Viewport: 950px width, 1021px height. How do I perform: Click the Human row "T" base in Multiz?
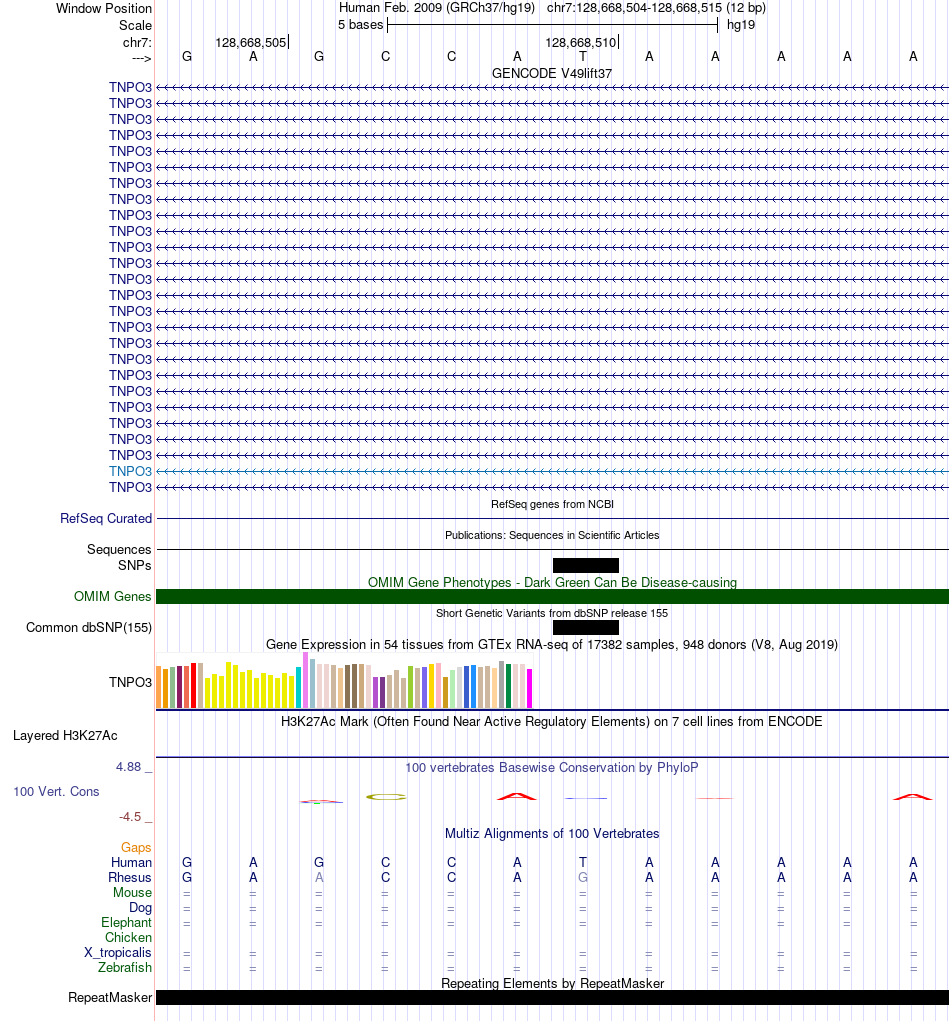[583, 863]
